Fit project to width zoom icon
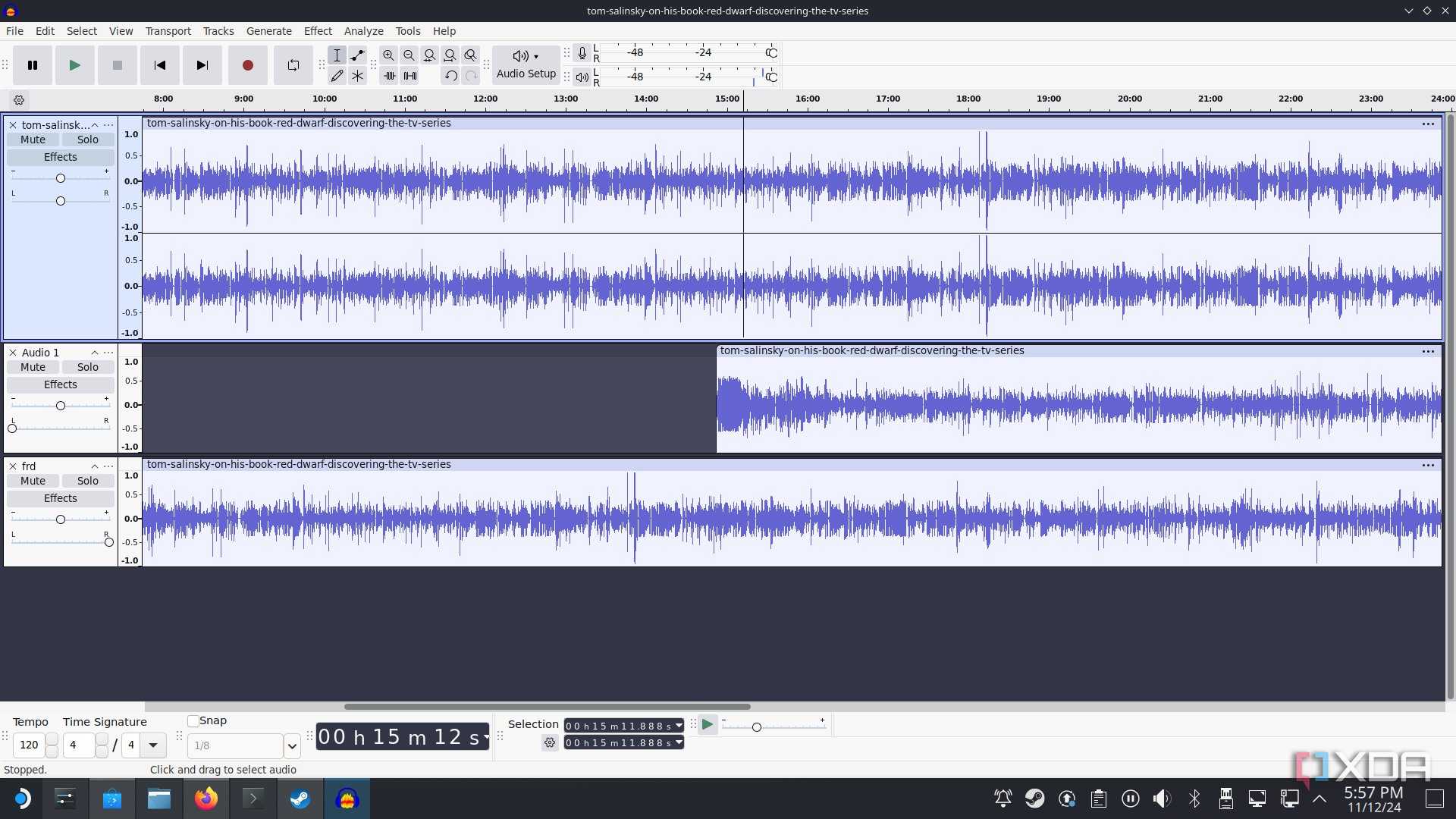Screen dimensions: 1456x819 click(450, 55)
